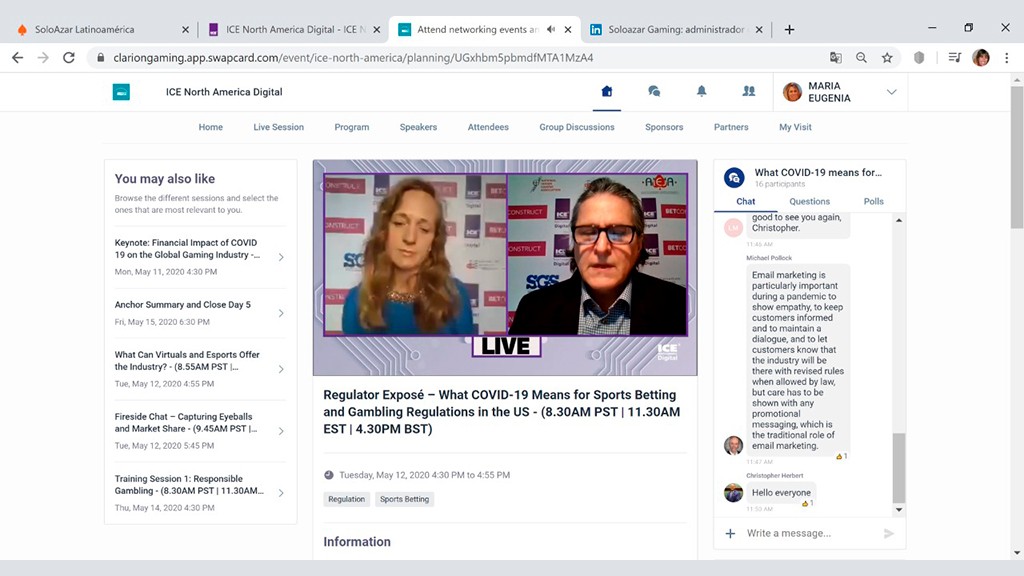Click the zoom magnifier icon in address bar
The image size is (1024, 576).
861,57
